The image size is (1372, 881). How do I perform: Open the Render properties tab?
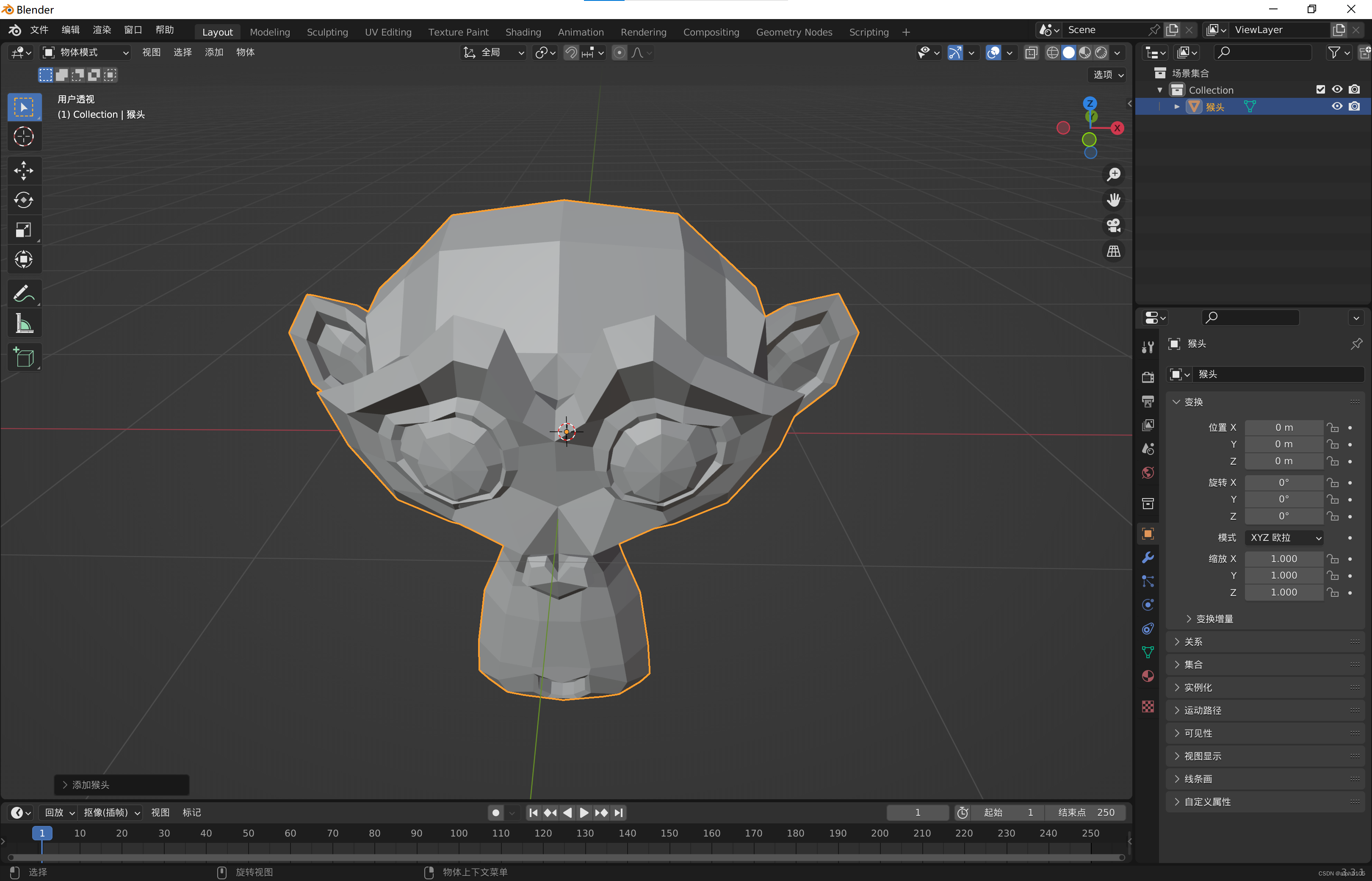coord(1148,377)
